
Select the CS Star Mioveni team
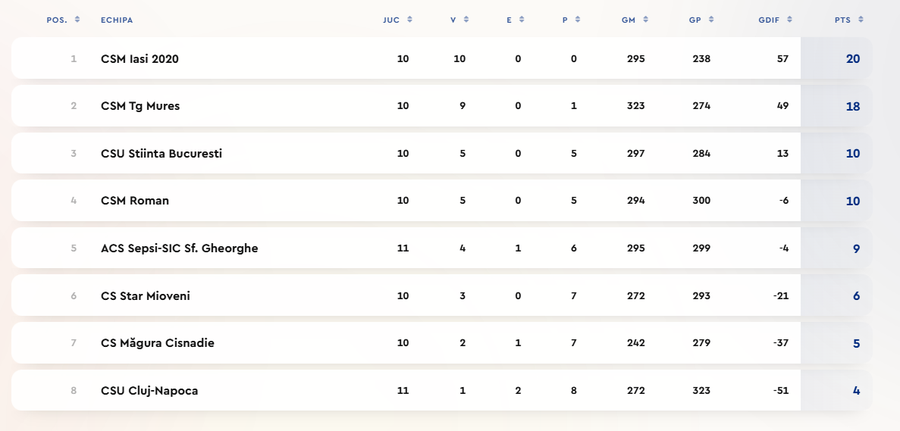pos(145,296)
